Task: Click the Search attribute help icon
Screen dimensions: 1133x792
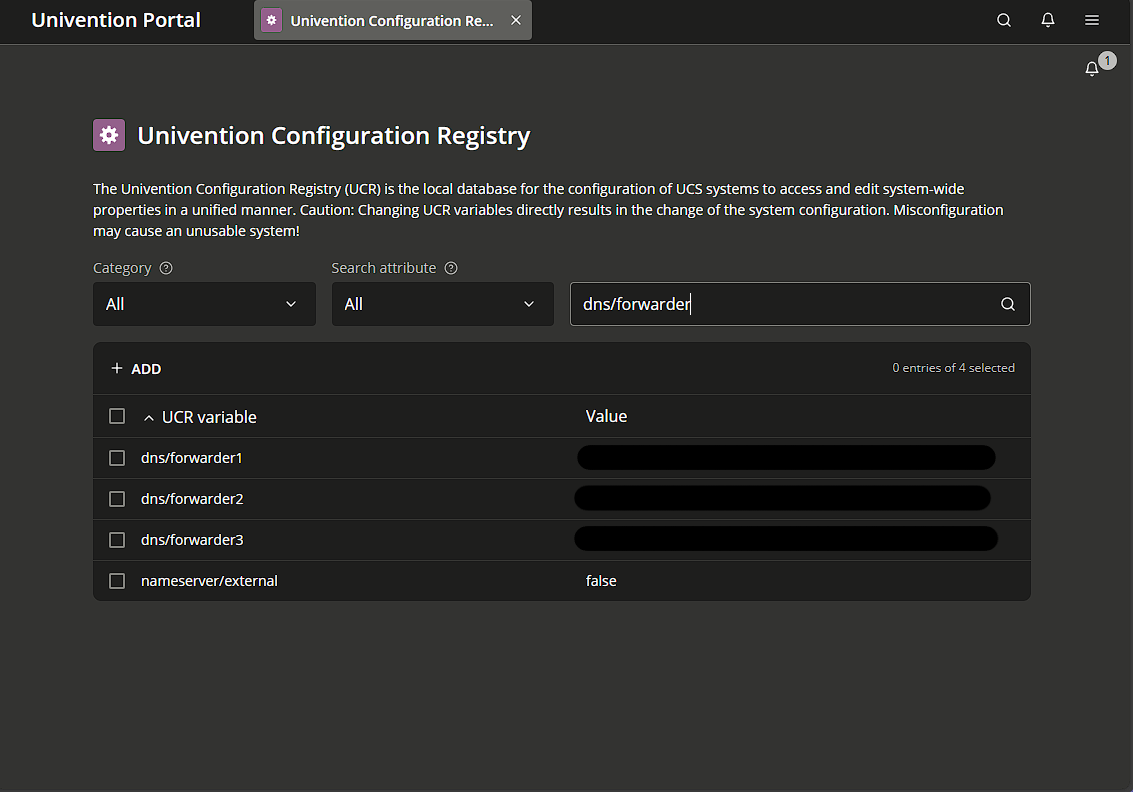Action: coord(451,268)
